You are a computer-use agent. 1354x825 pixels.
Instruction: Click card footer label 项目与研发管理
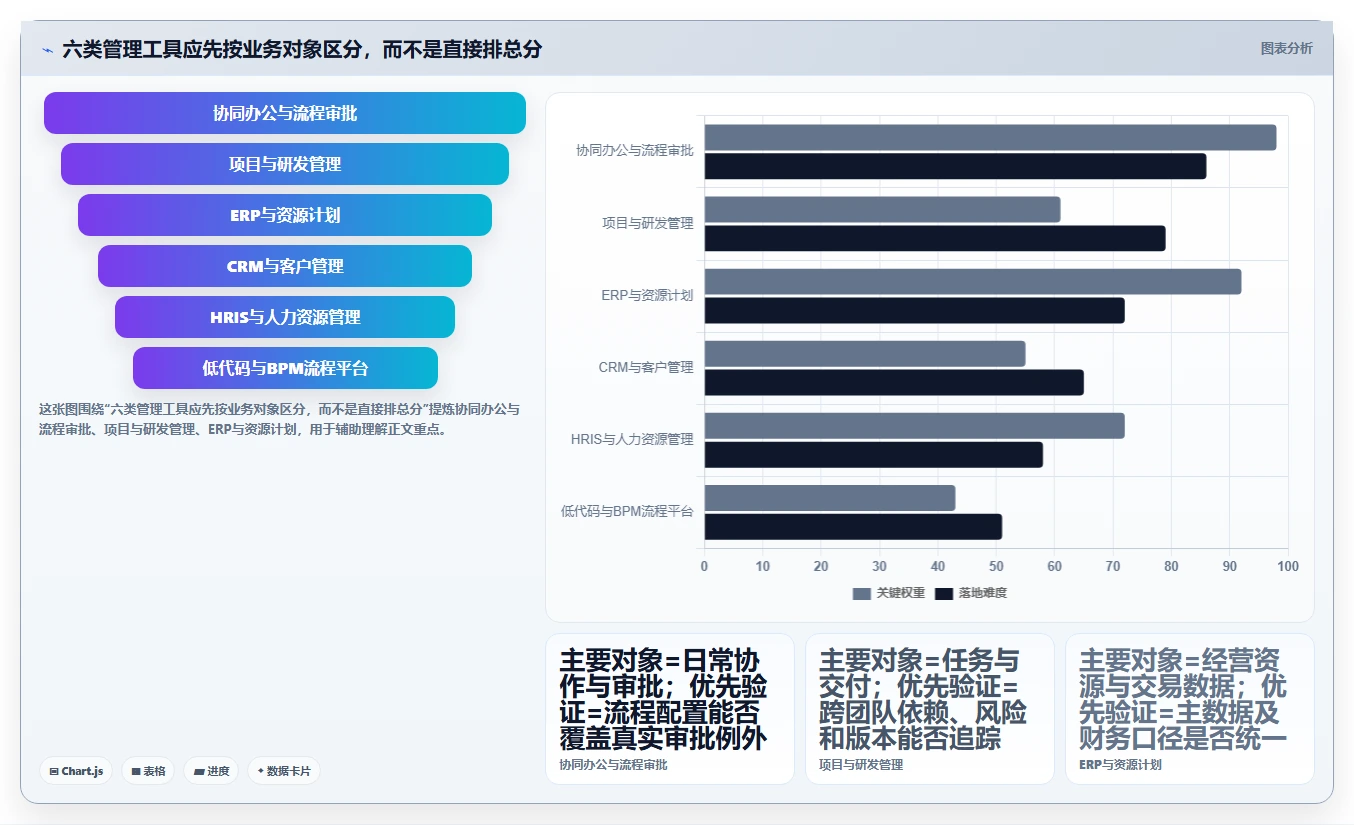[x=861, y=765]
